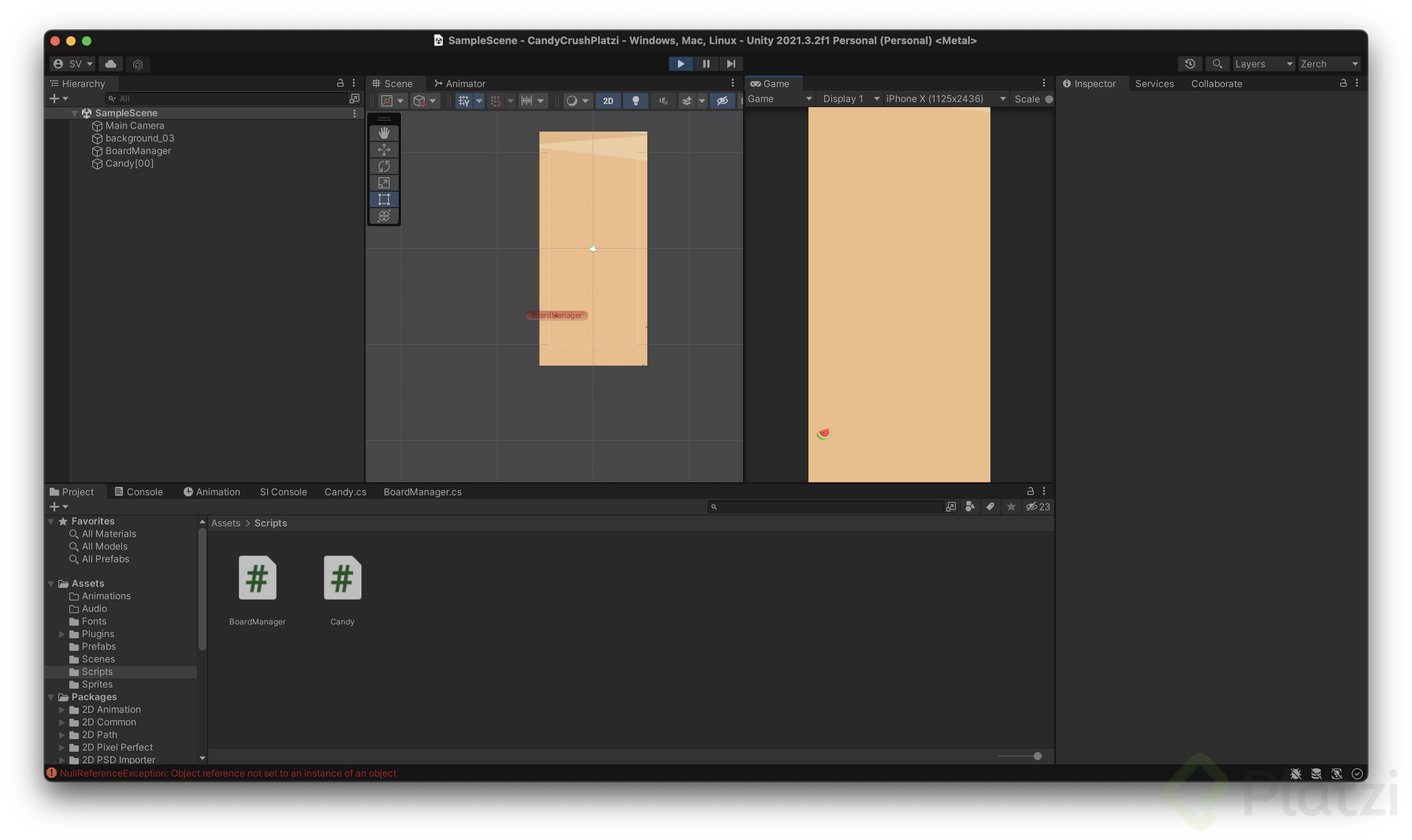Open the Undo History icon
1412x840 pixels.
(x=1189, y=64)
